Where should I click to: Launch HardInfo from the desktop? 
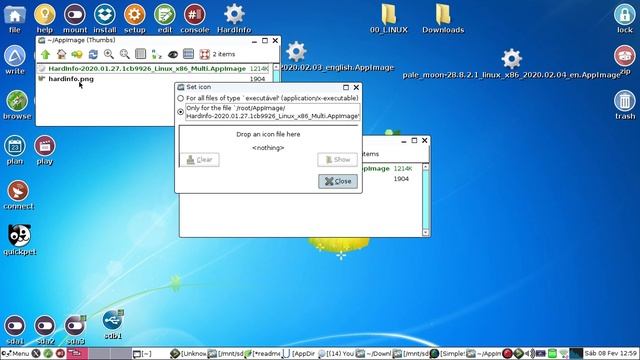pyautogui.click(x=234, y=18)
